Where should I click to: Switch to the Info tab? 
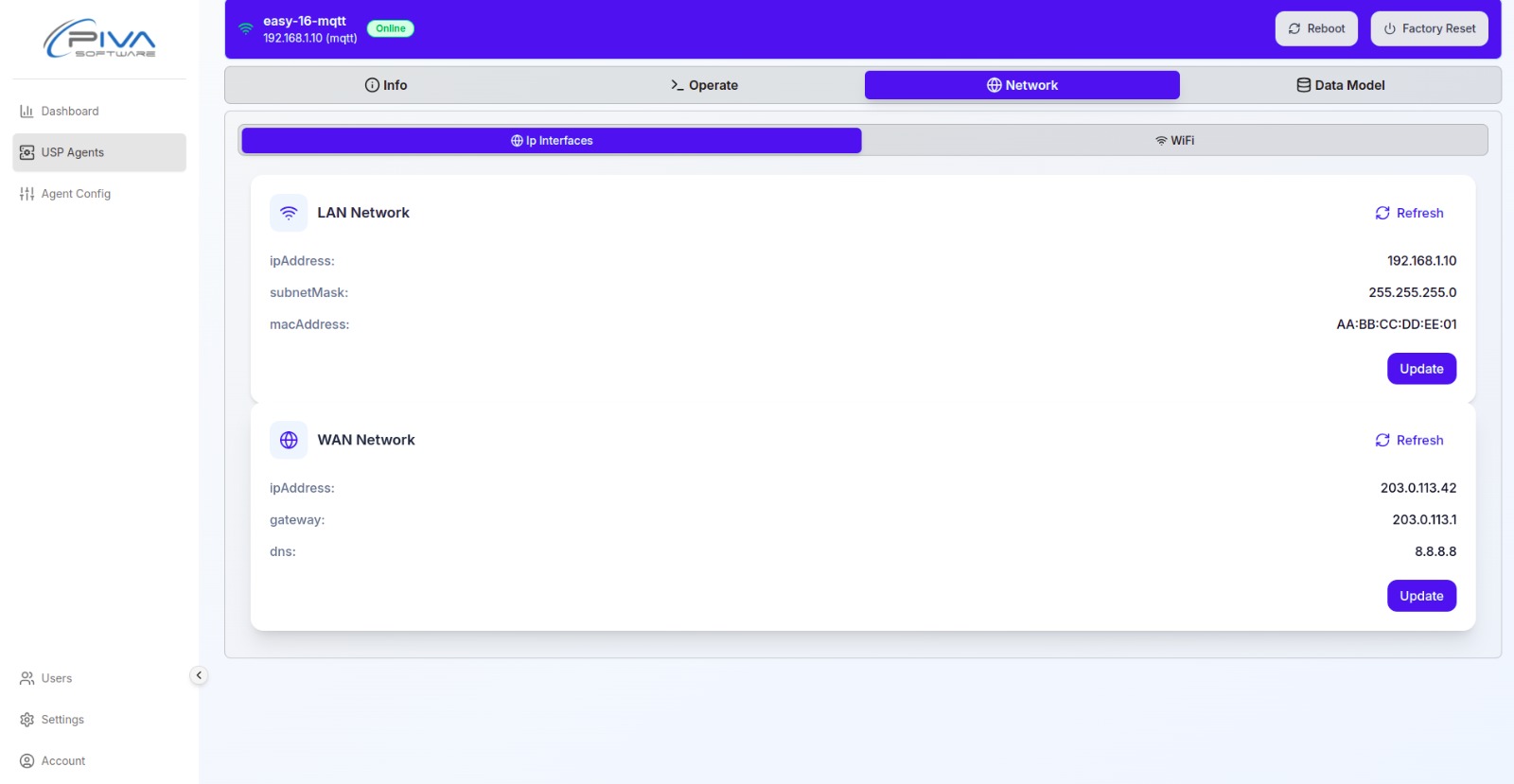pyautogui.click(x=386, y=85)
